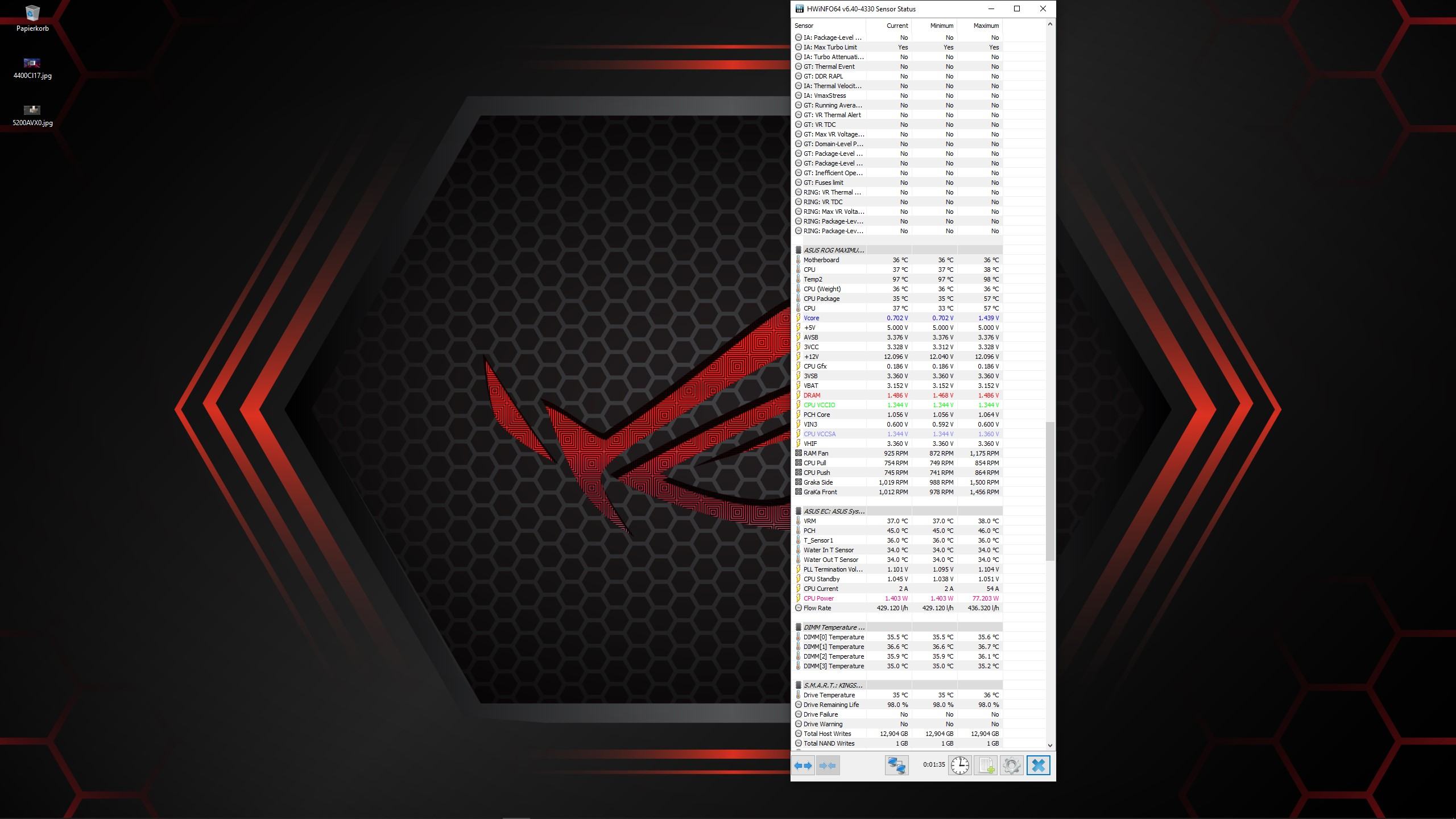The image size is (1456, 819).
Task: Select the red DRAM voltage row label
Action: pyautogui.click(x=812, y=395)
